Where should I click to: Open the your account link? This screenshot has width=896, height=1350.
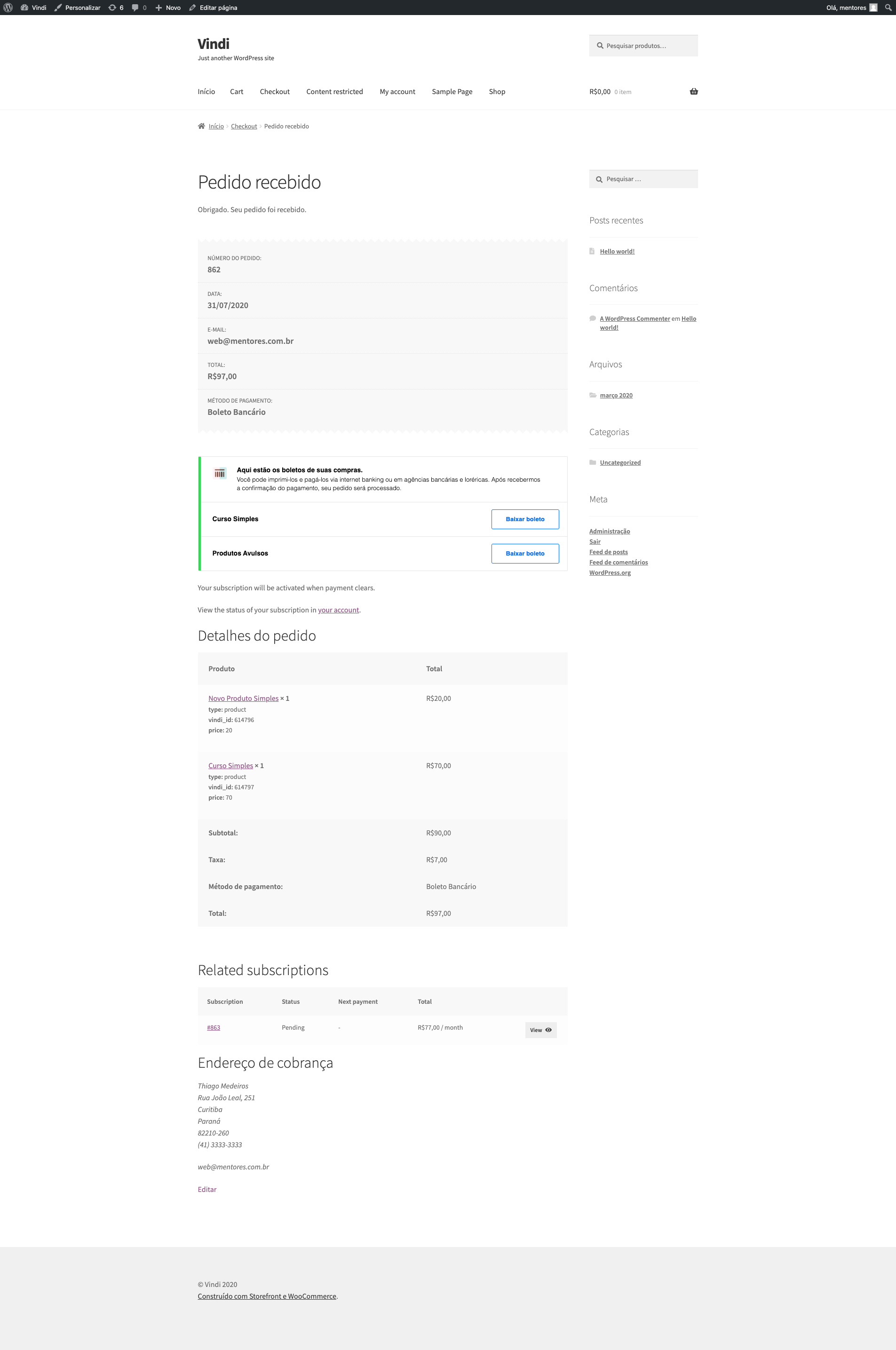pos(338,610)
